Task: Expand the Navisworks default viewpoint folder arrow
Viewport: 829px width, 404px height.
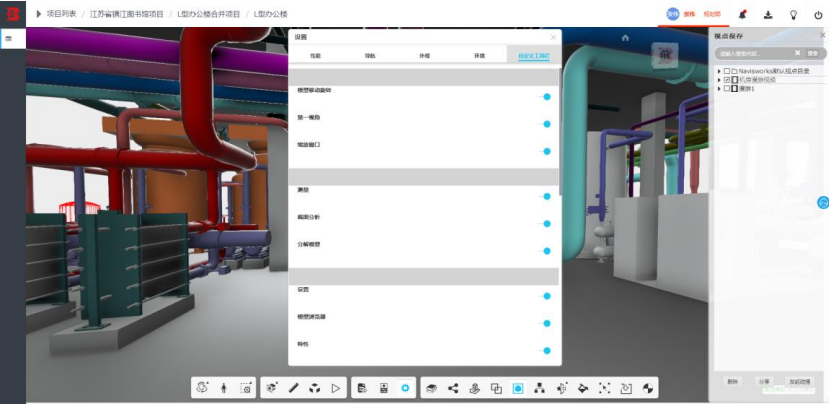Action: pos(719,71)
